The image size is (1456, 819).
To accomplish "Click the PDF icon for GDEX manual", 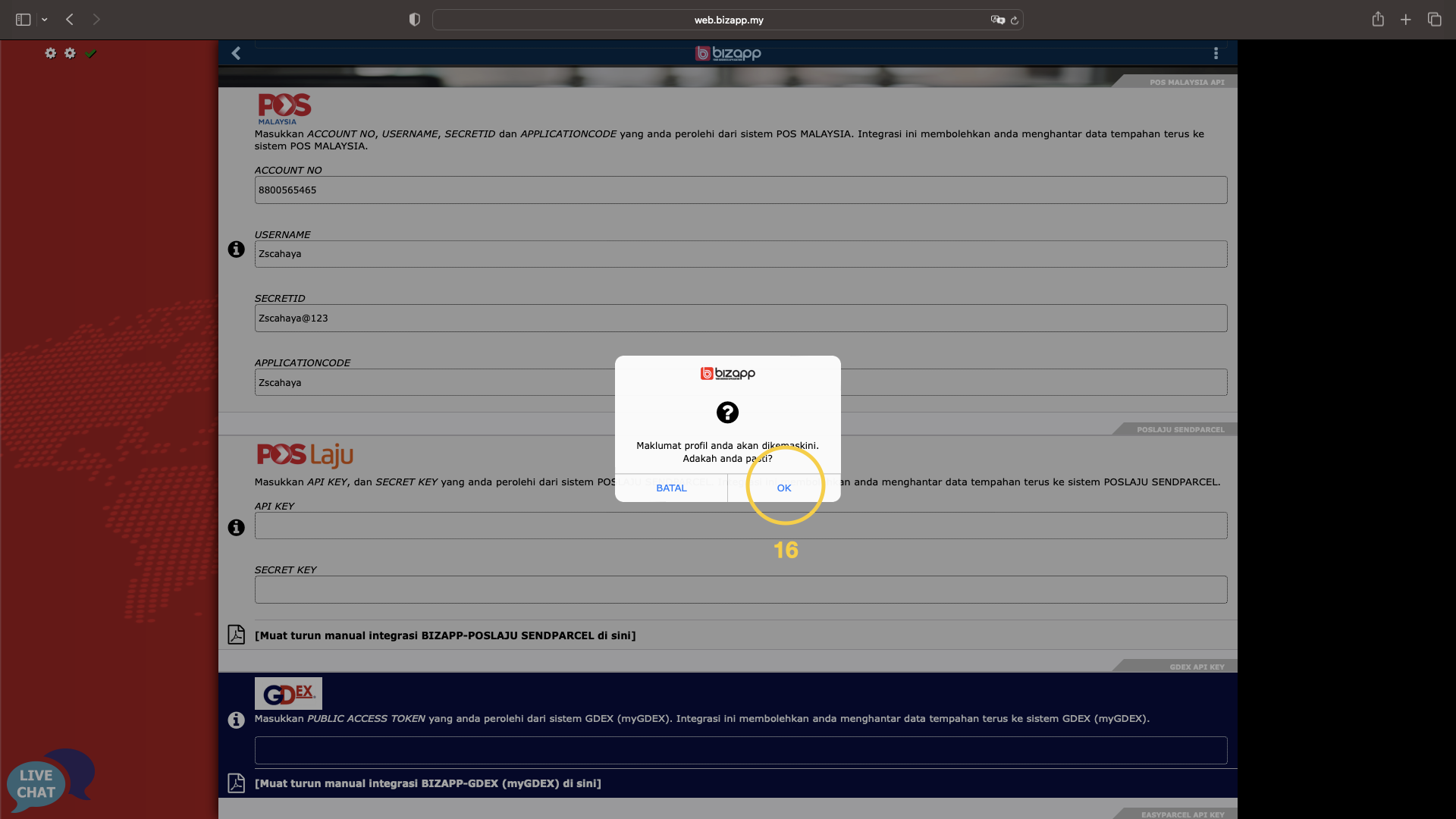I will pyautogui.click(x=236, y=783).
